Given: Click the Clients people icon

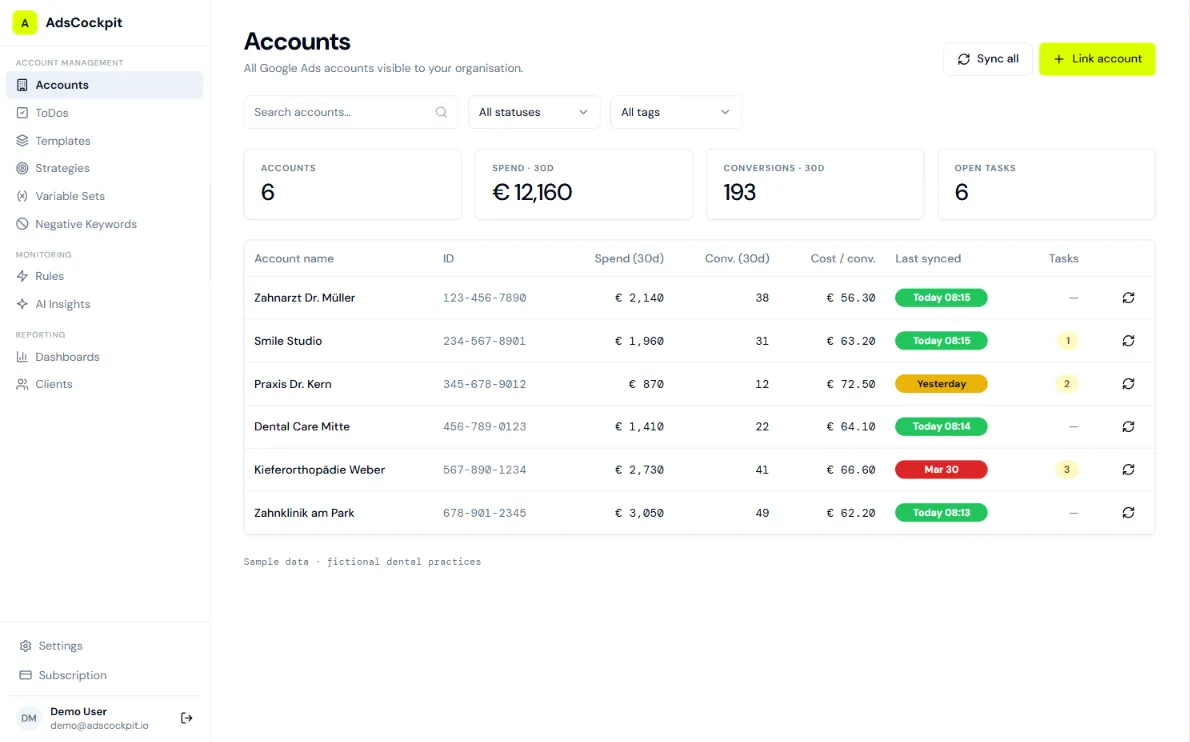Looking at the screenshot, I should 22,385.
